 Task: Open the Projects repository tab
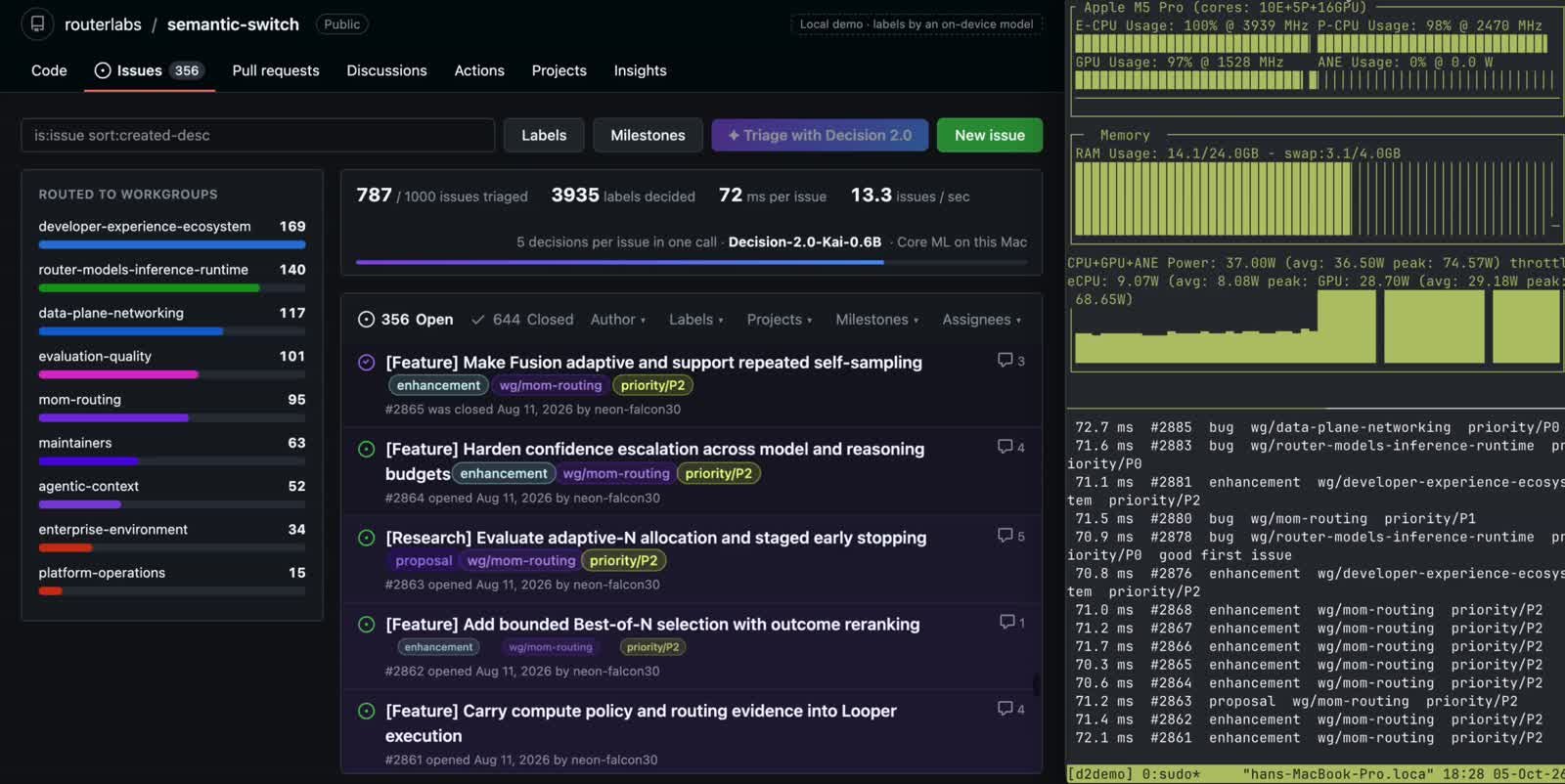(x=559, y=70)
